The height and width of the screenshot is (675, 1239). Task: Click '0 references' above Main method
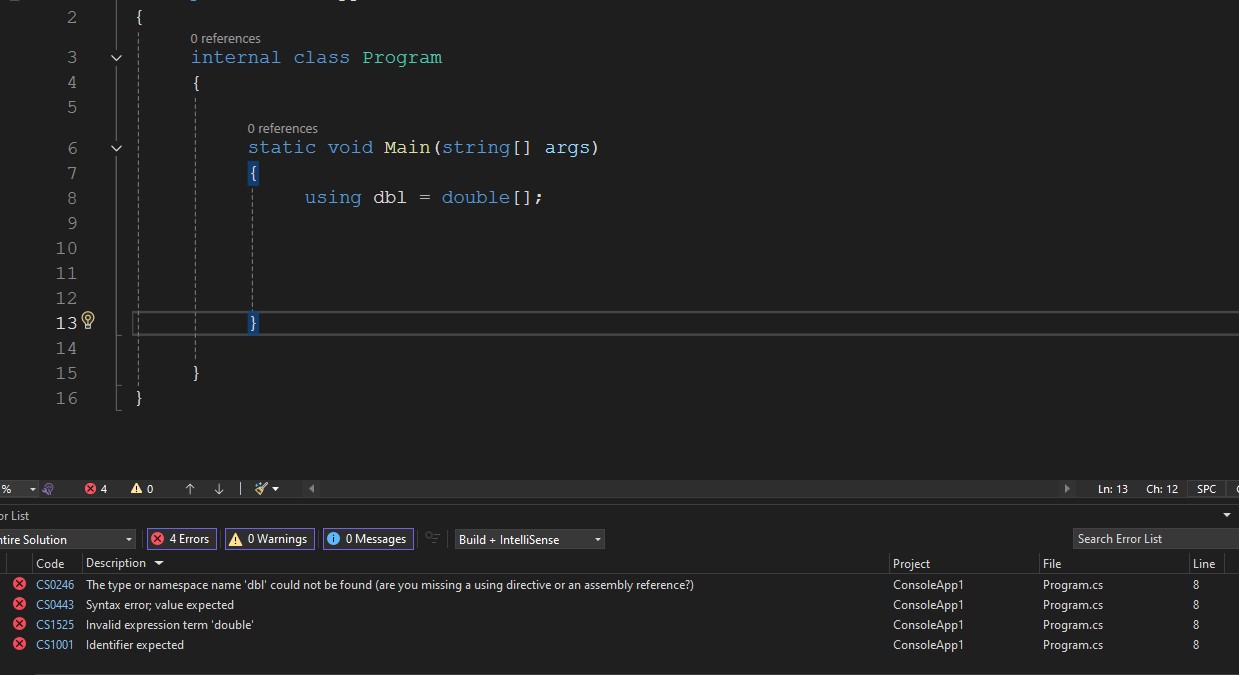283,128
